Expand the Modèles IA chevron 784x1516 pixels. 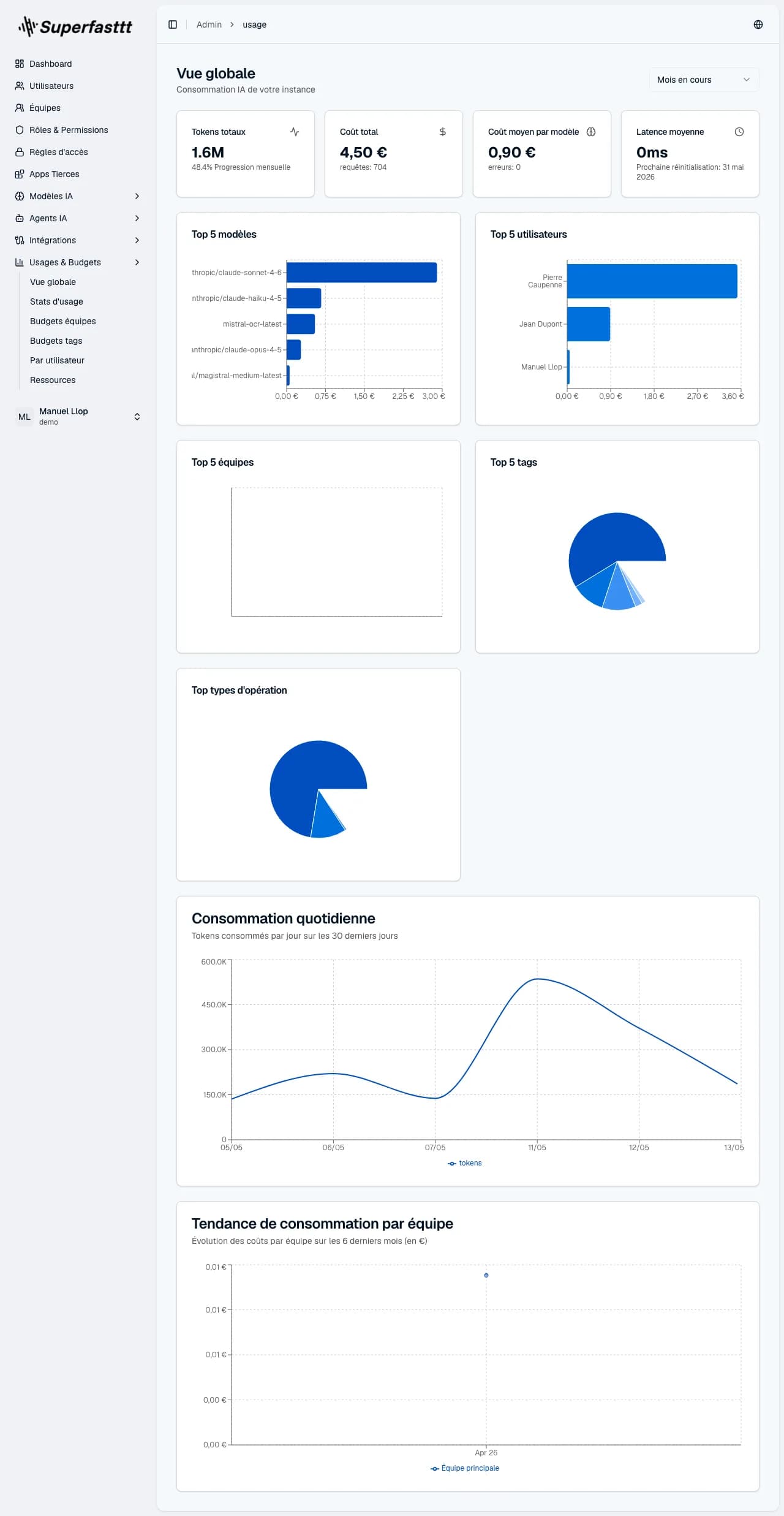tap(137, 196)
